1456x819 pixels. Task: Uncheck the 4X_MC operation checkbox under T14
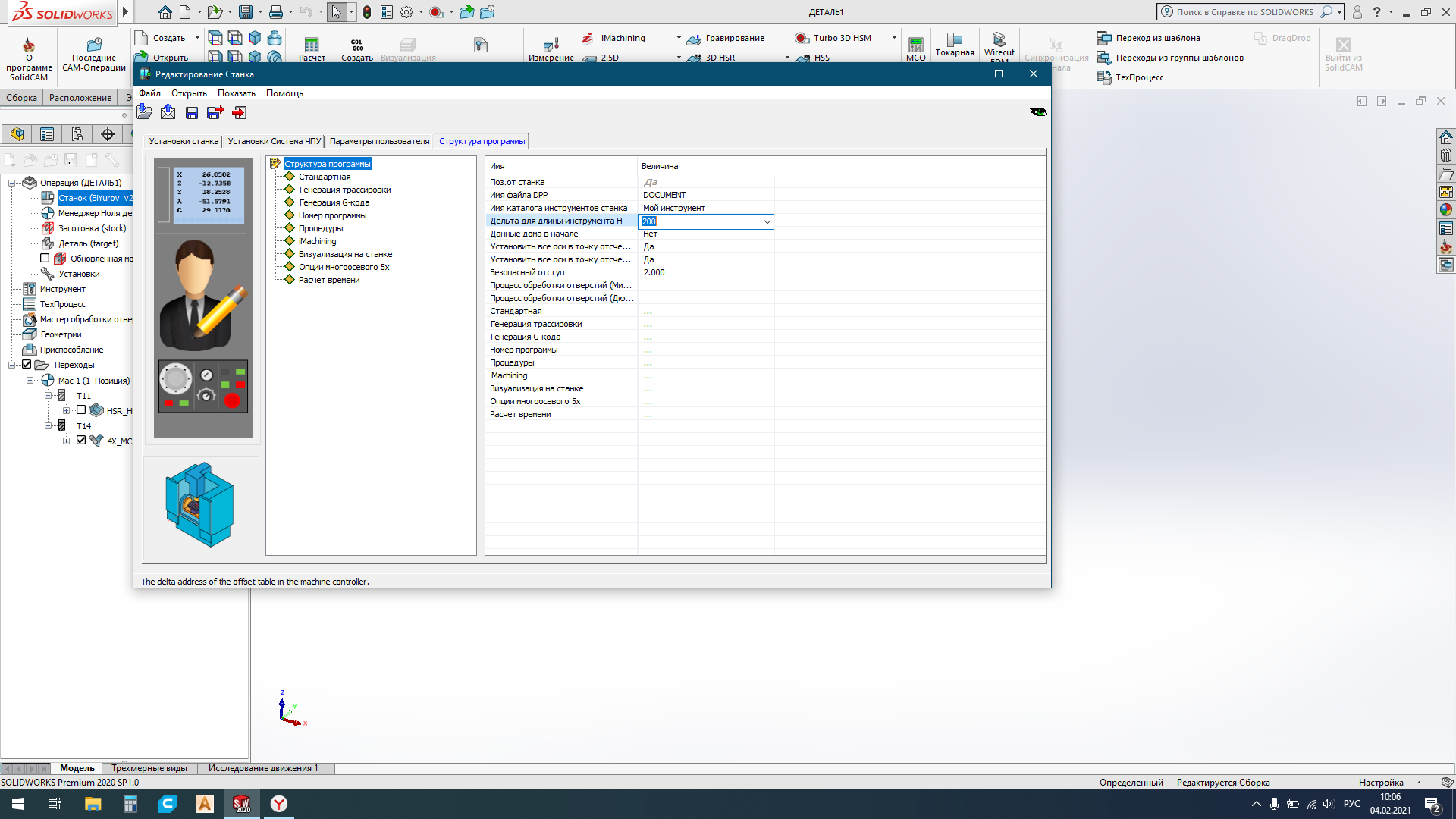[81, 440]
